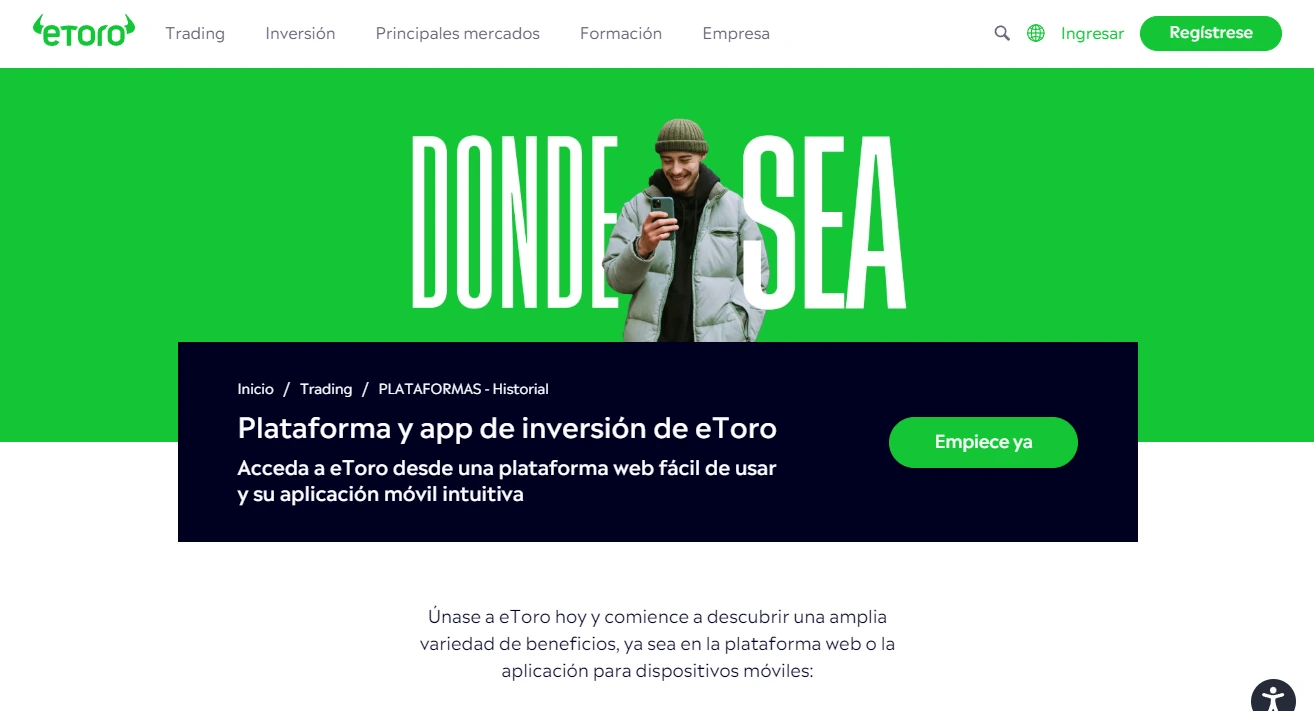Viewport: 1314px width, 711px height.
Task: Open the globe language selector
Action: 1036,33
